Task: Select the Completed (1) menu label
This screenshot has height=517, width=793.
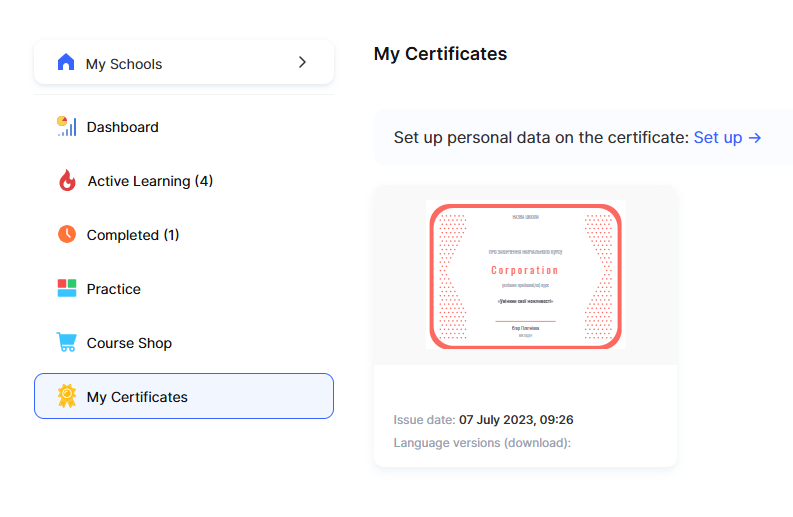Action: point(133,235)
